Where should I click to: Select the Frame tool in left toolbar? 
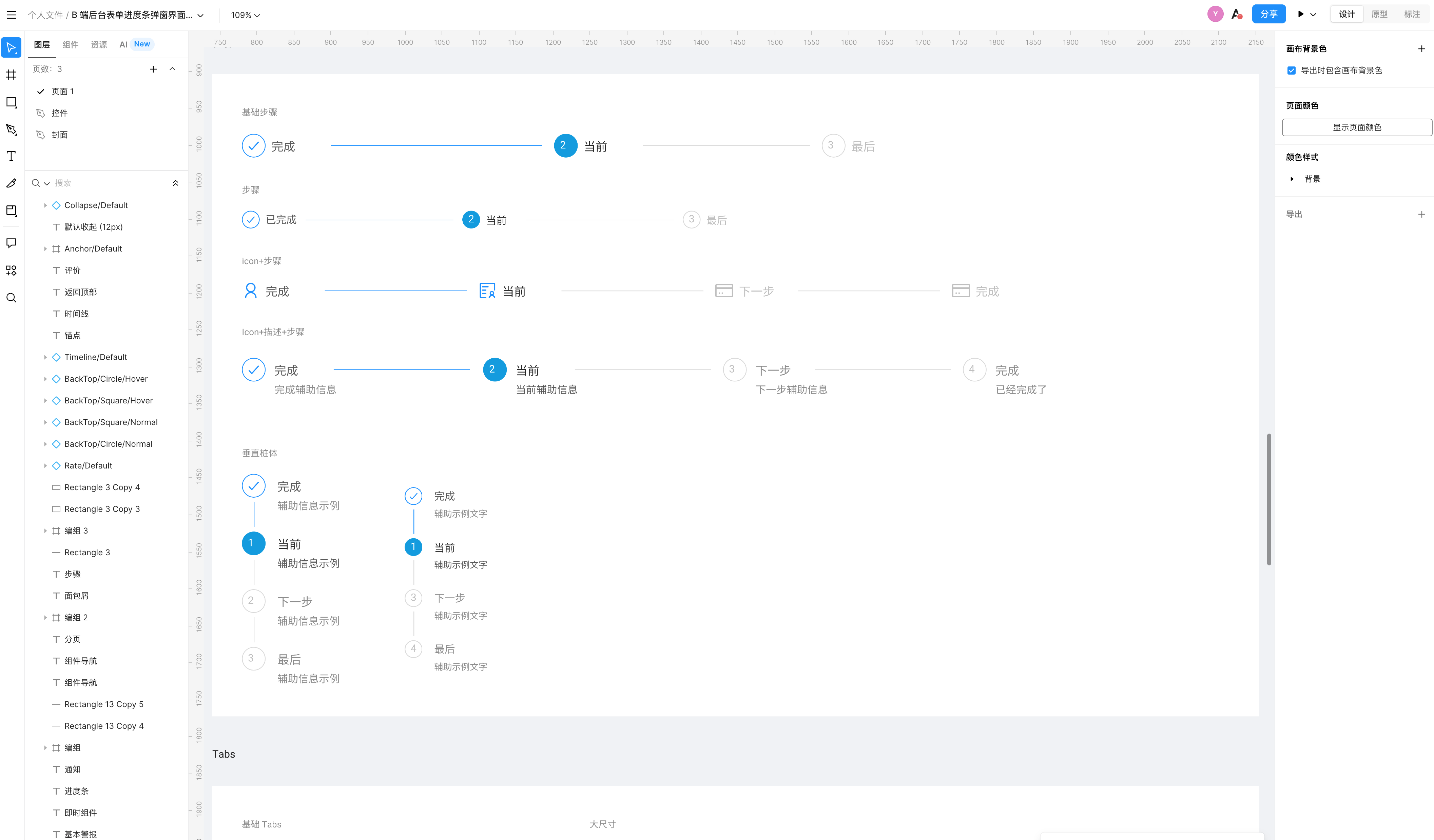[x=12, y=75]
